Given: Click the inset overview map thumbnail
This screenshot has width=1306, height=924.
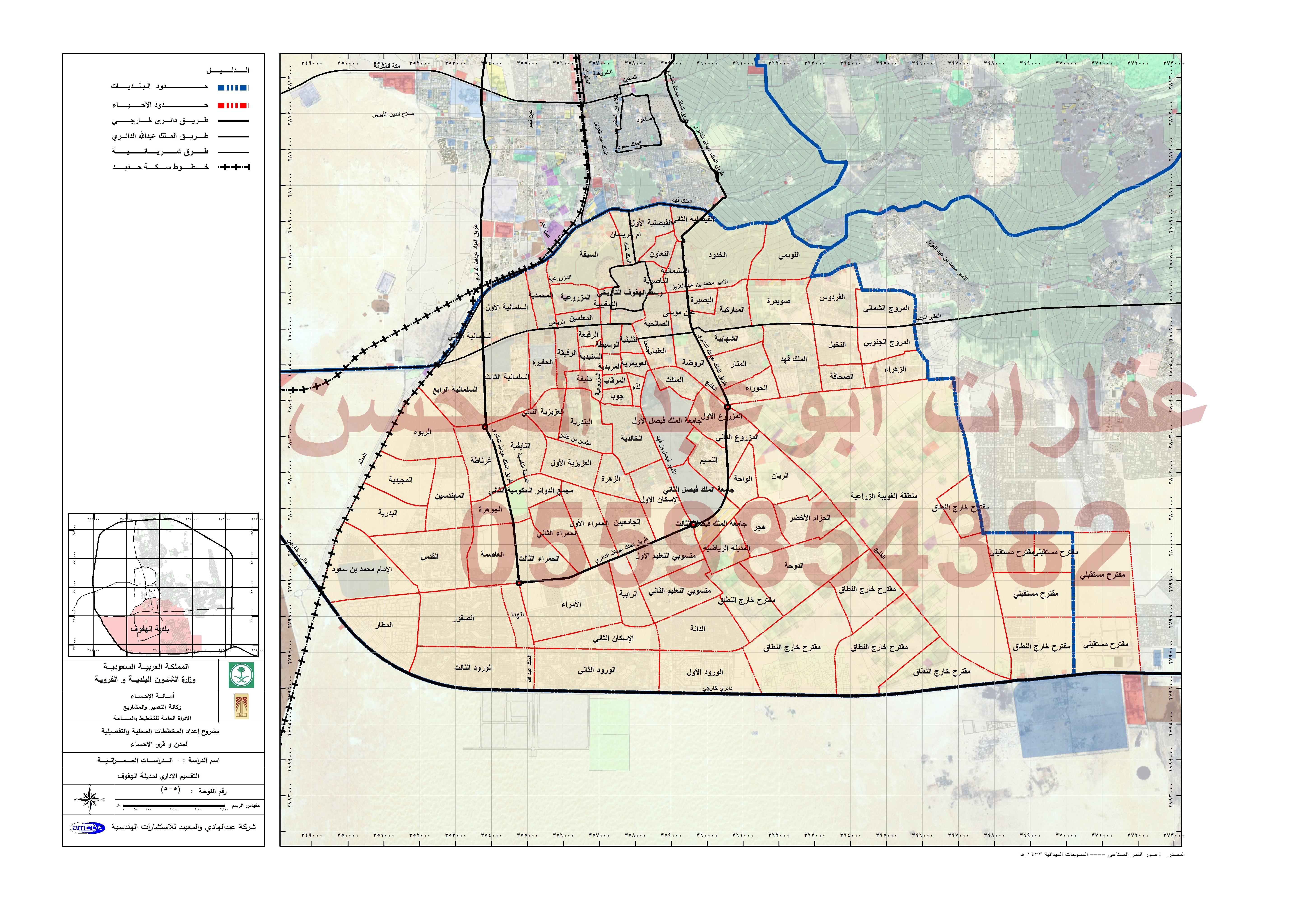Looking at the screenshot, I should (163, 585).
